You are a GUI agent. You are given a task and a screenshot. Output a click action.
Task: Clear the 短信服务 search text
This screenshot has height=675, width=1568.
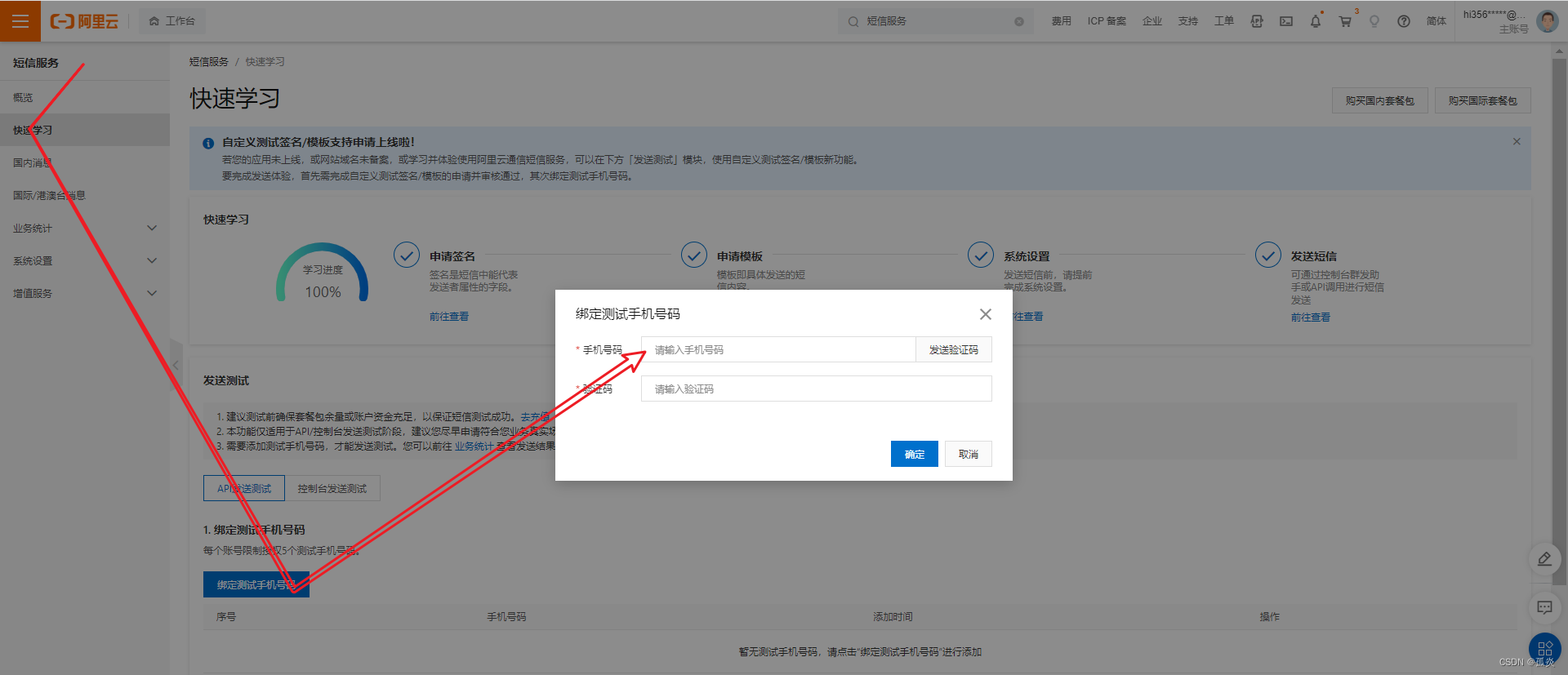(x=1019, y=22)
